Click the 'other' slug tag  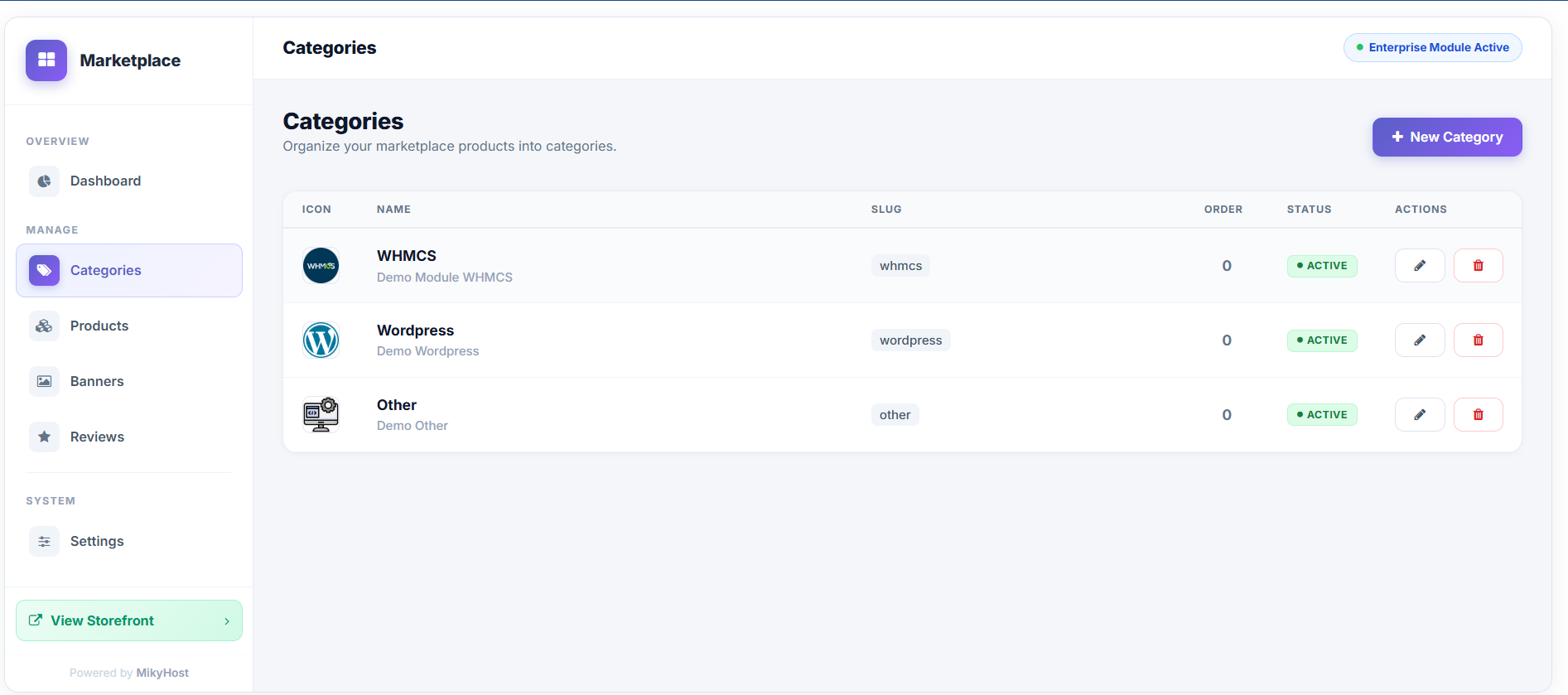(895, 415)
